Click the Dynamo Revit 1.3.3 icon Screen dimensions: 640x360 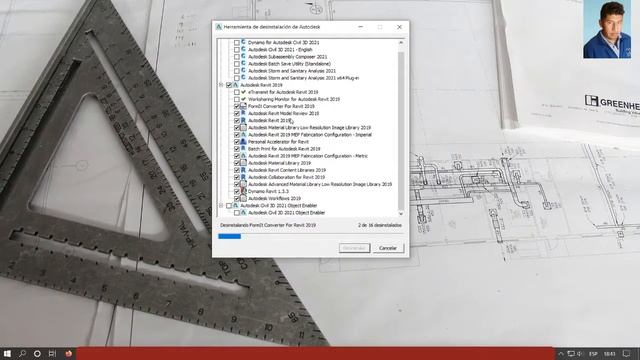[243, 191]
